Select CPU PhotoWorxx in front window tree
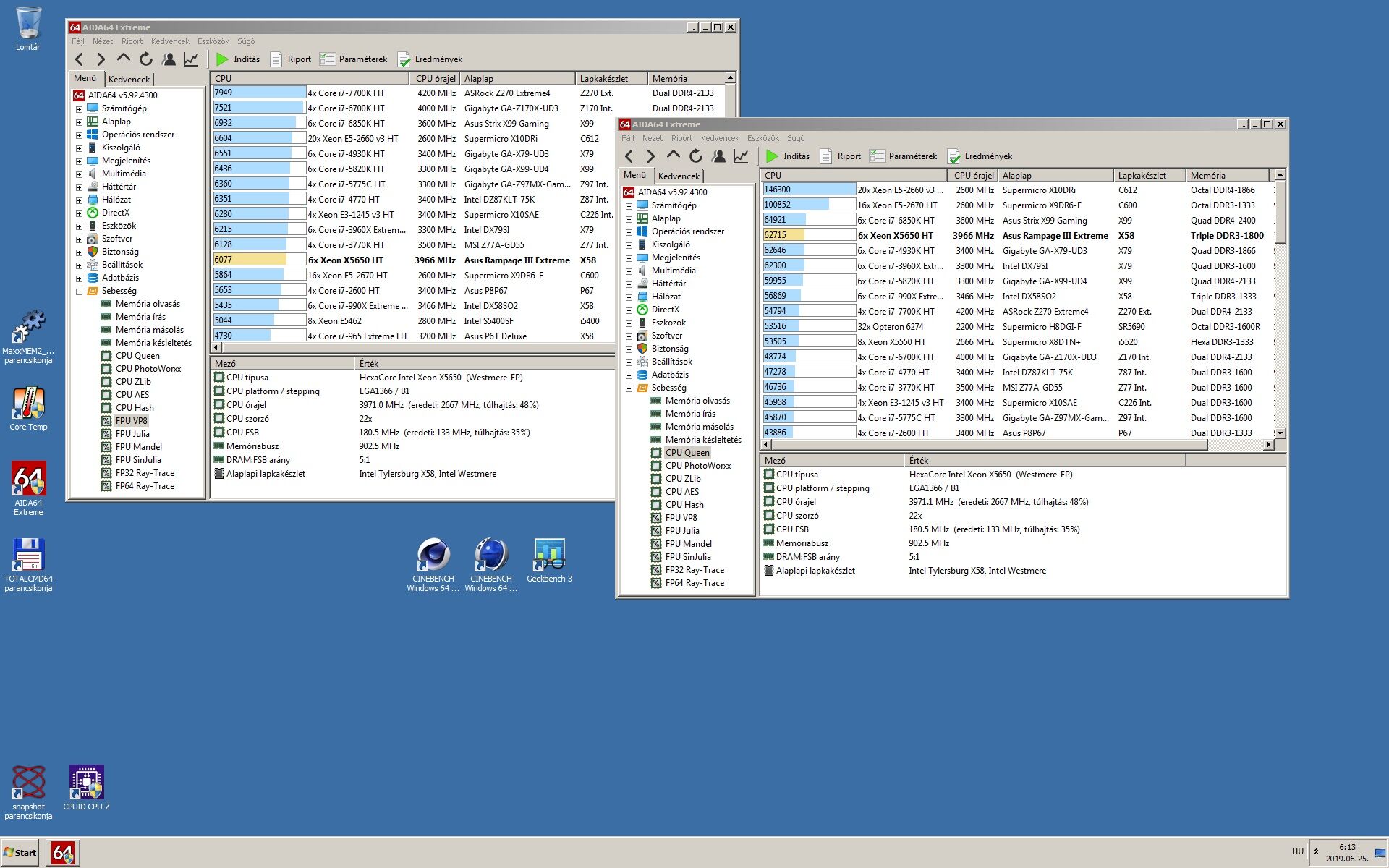The height and width of the screenshot is (868, 1389). (697, 466)
